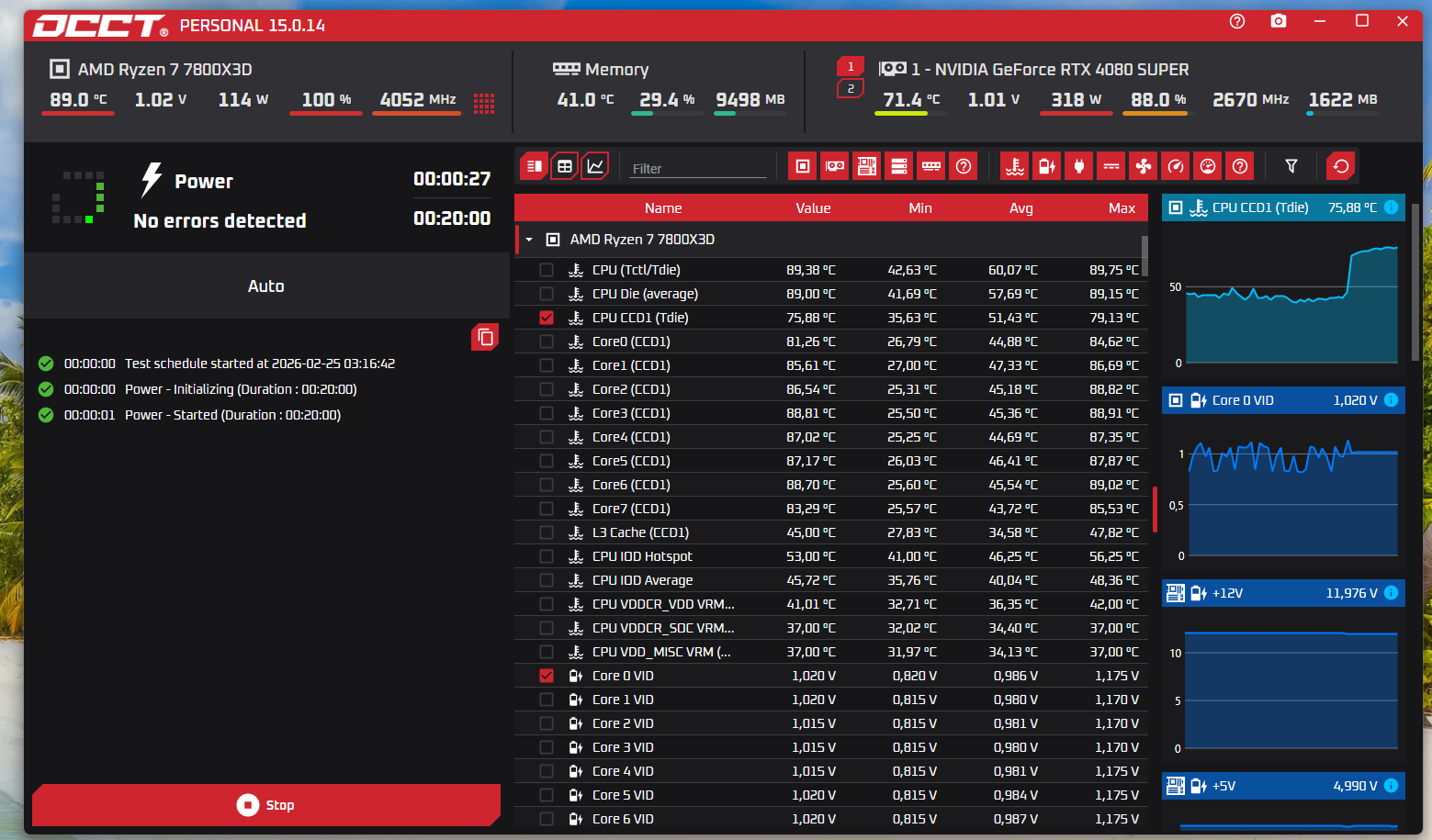This screenshot has width=1432, height=840.
Task: Open the +12V graph header
Action: click(1283, 593)
